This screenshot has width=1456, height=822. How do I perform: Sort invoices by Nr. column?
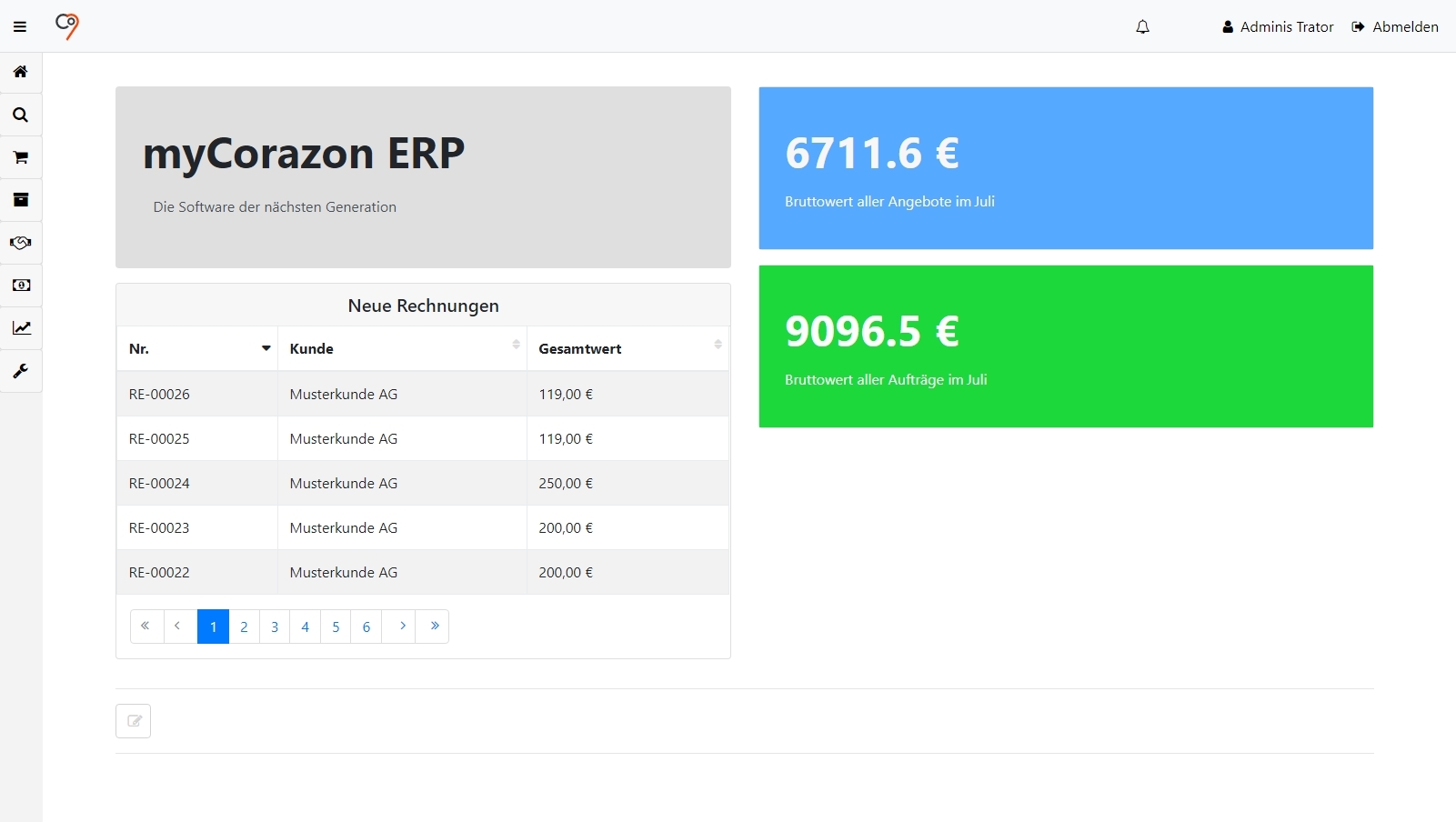click(x=197, y=348)
